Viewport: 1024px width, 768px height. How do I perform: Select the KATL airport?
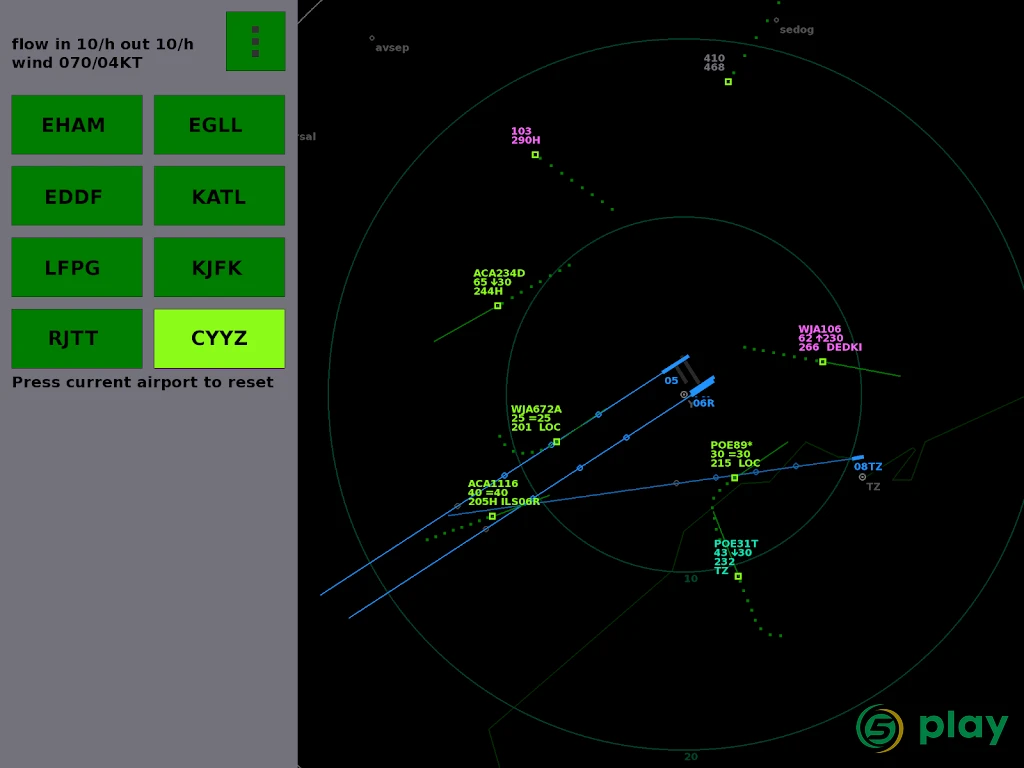219,196
